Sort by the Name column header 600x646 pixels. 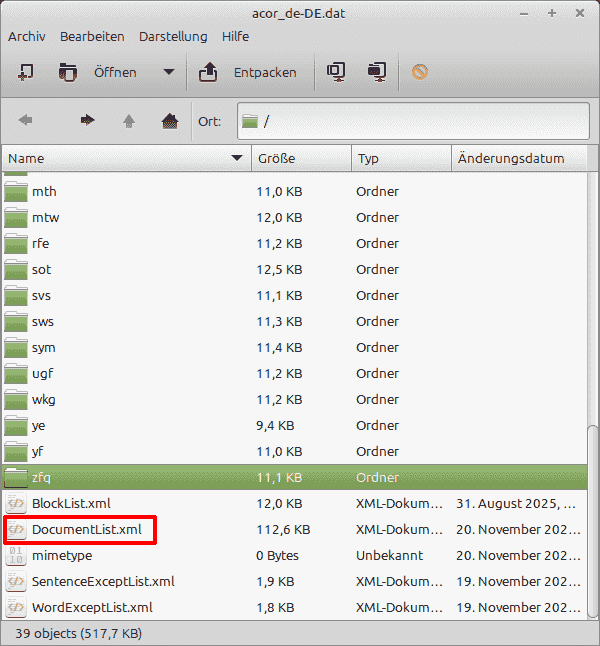(120, 158)
